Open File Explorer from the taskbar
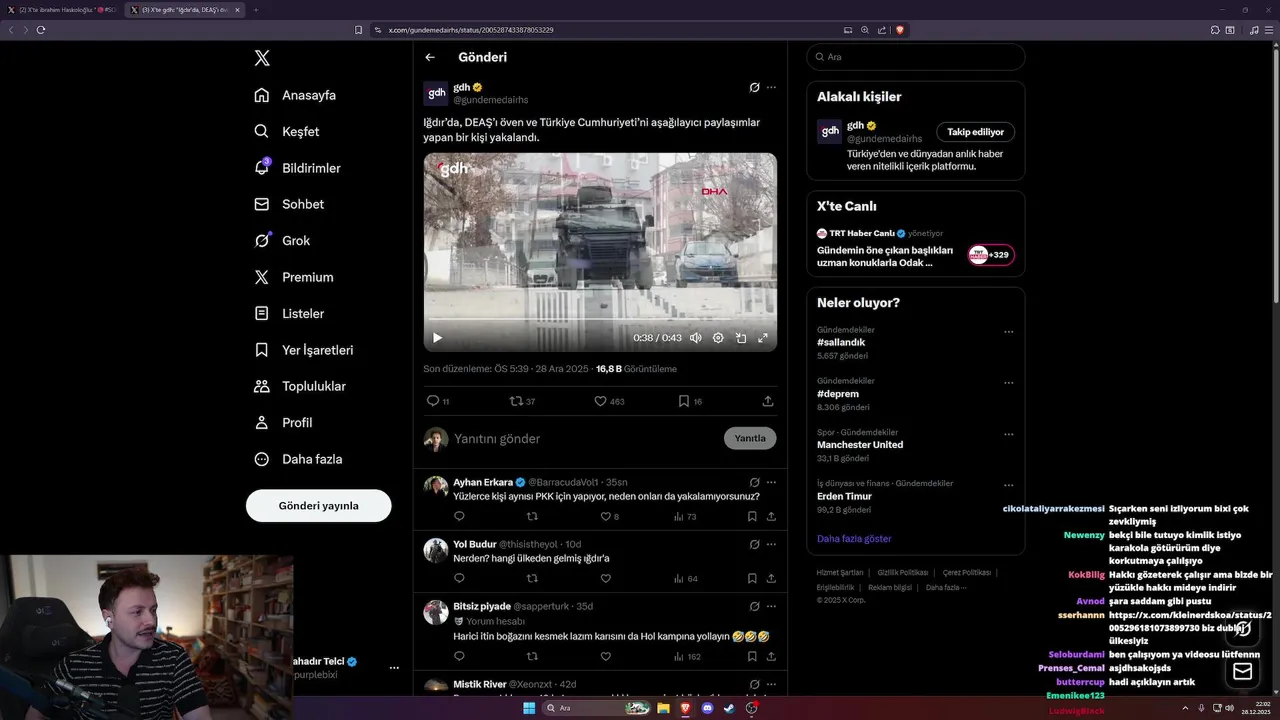 click(x=663, y=708)
